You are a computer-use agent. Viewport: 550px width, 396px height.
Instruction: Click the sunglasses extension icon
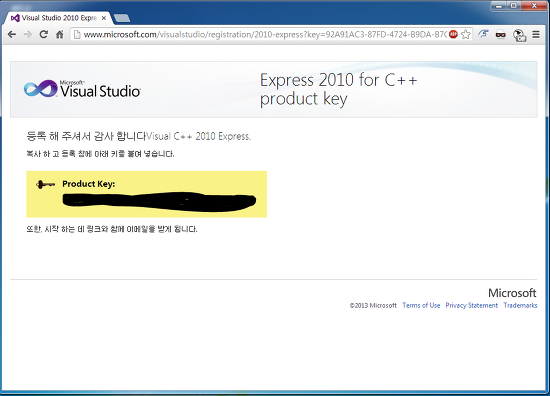(501, 34)
